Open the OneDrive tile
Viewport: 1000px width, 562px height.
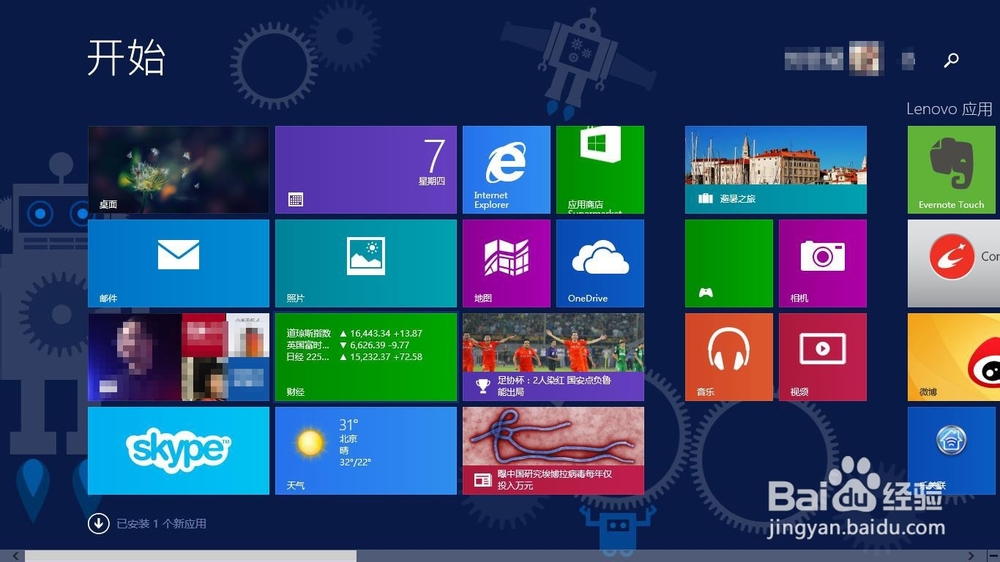[x=600, y=263]
